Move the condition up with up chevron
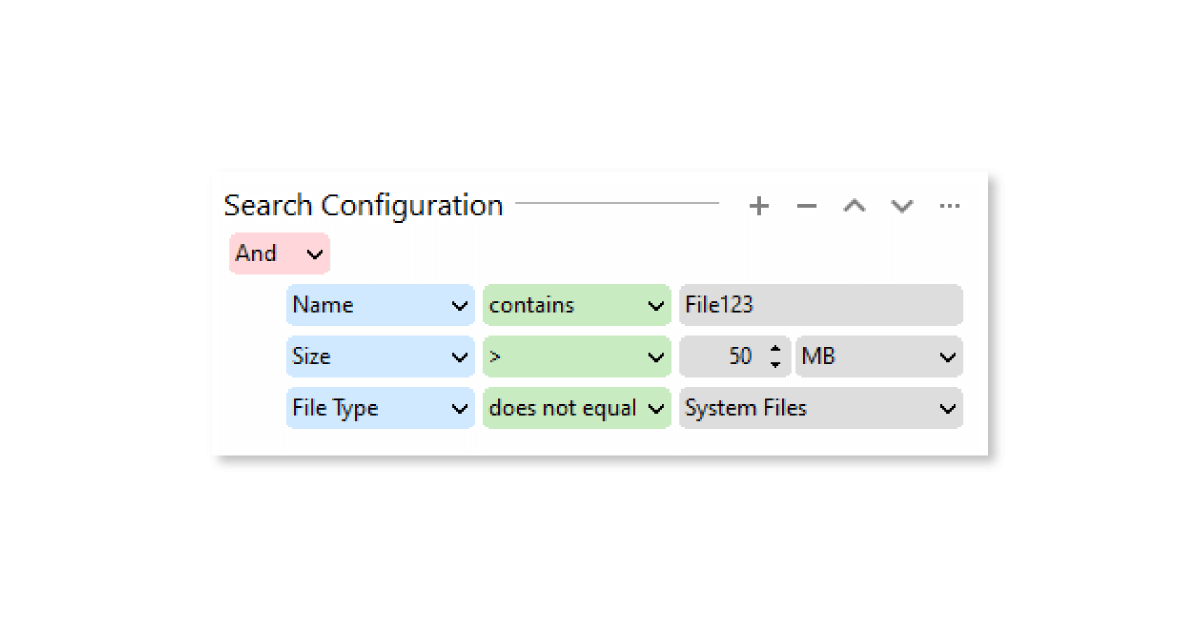1200x627 pixels. coord(854,206)
